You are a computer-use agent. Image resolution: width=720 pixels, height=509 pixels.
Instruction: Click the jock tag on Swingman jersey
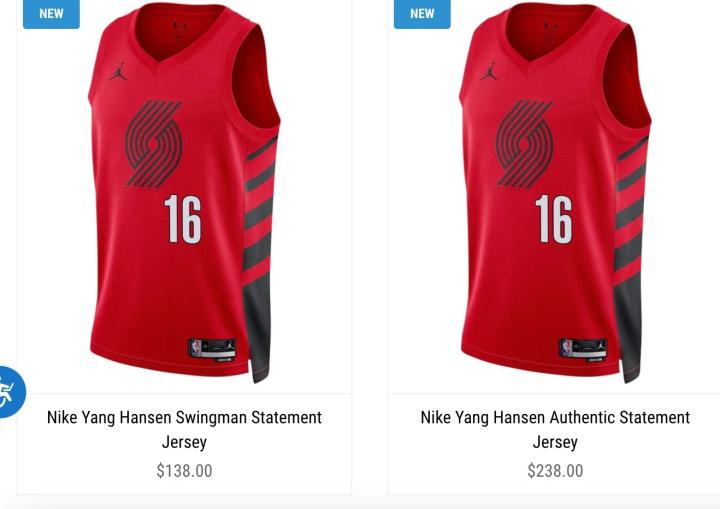pos(213,350)
